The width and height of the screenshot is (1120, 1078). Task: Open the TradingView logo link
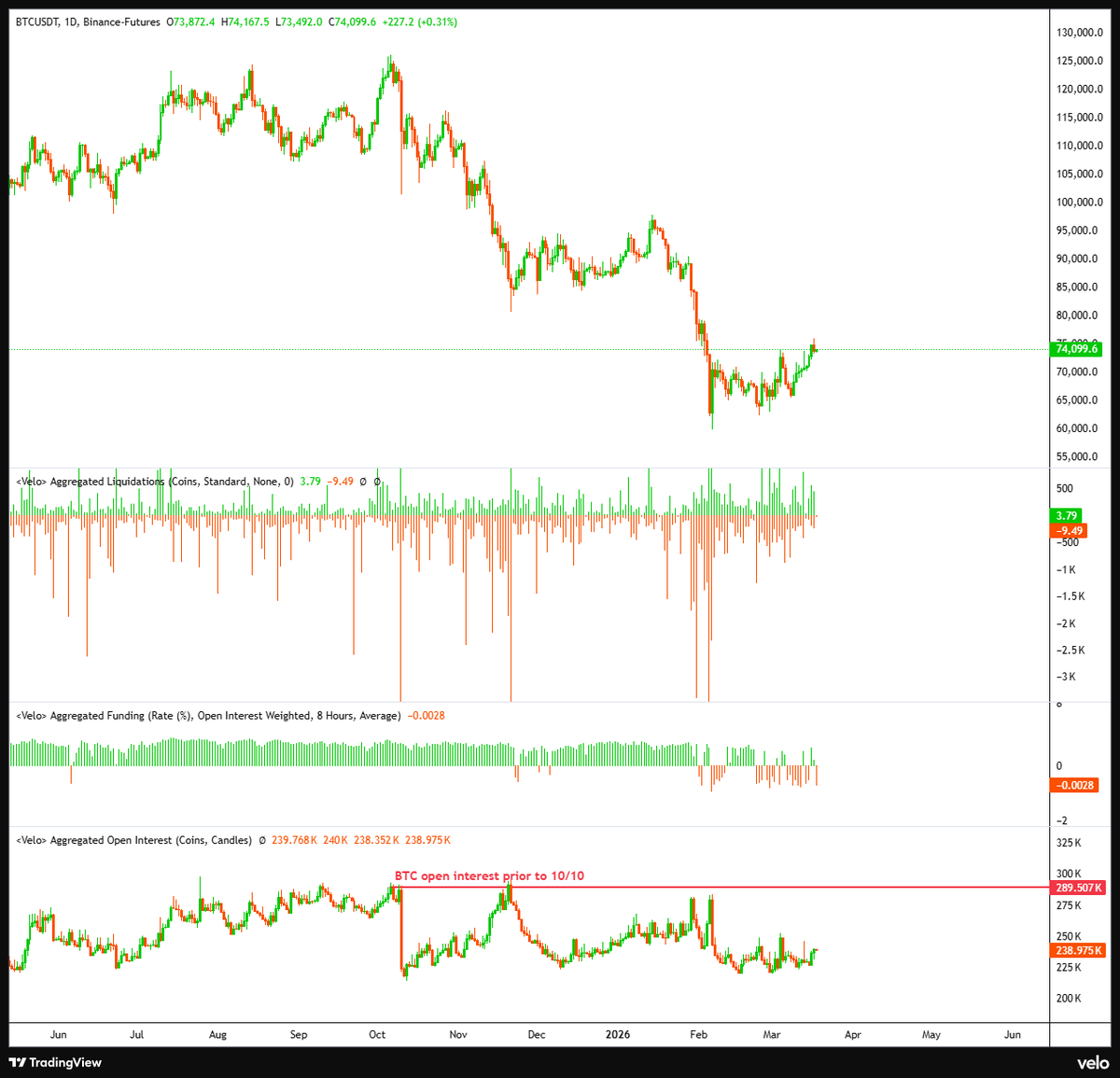(56, 1062)
